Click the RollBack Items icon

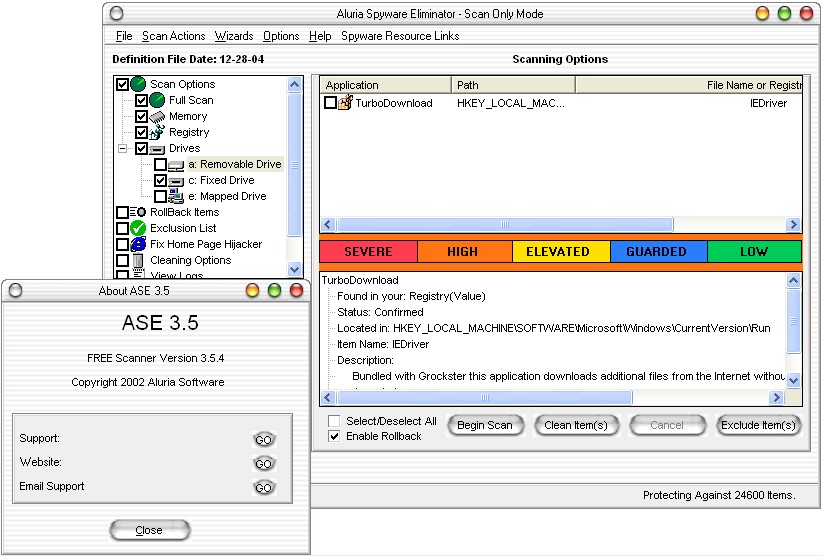138,212
